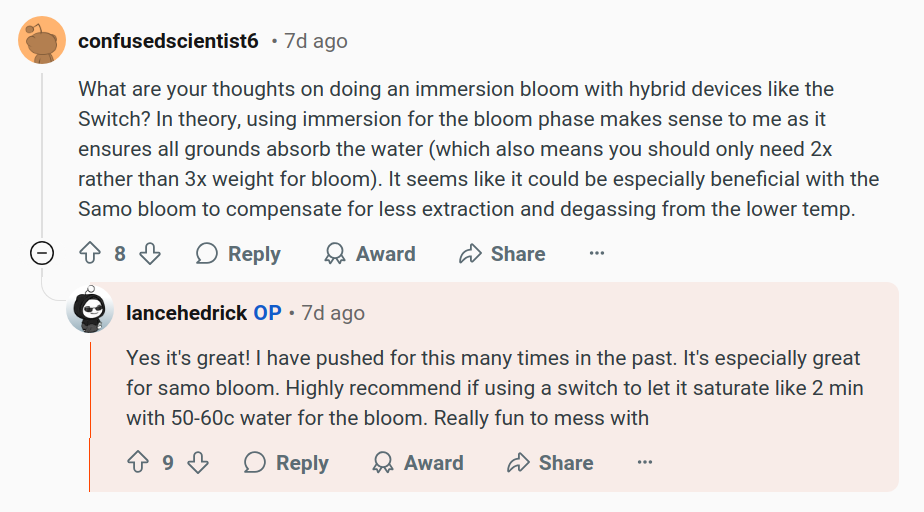Share confusedscientist6's comment
Image resolution: width=924 pixels, height=512 pixels.
[502, 253]
